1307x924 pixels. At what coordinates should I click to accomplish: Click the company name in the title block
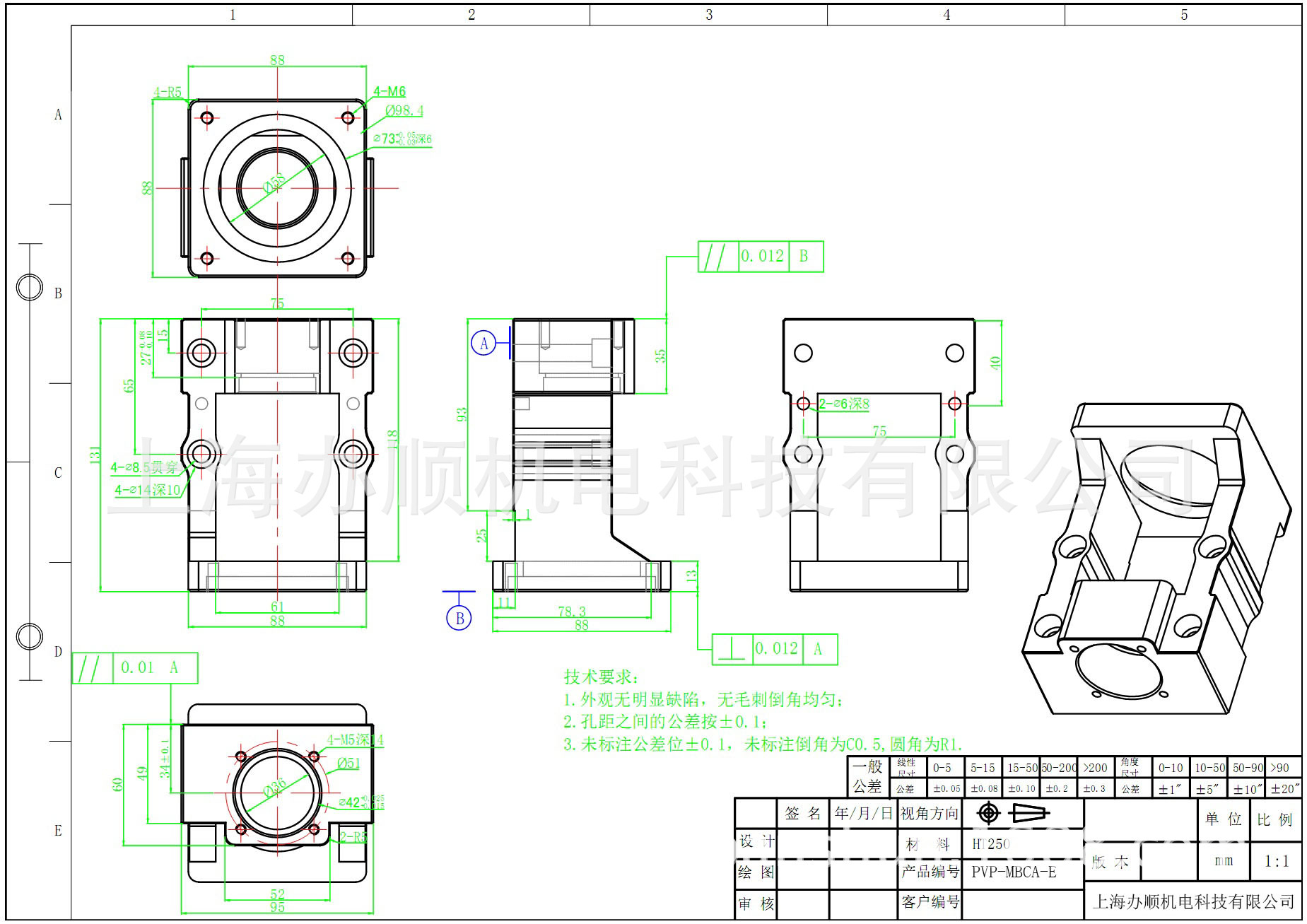(1193, 902)
